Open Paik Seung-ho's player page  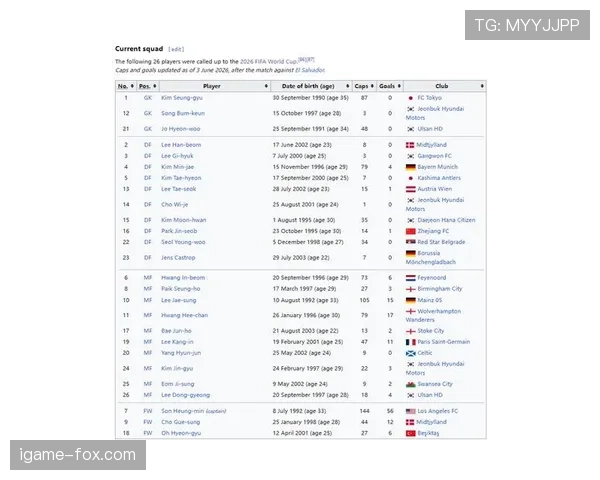point(181,289)
